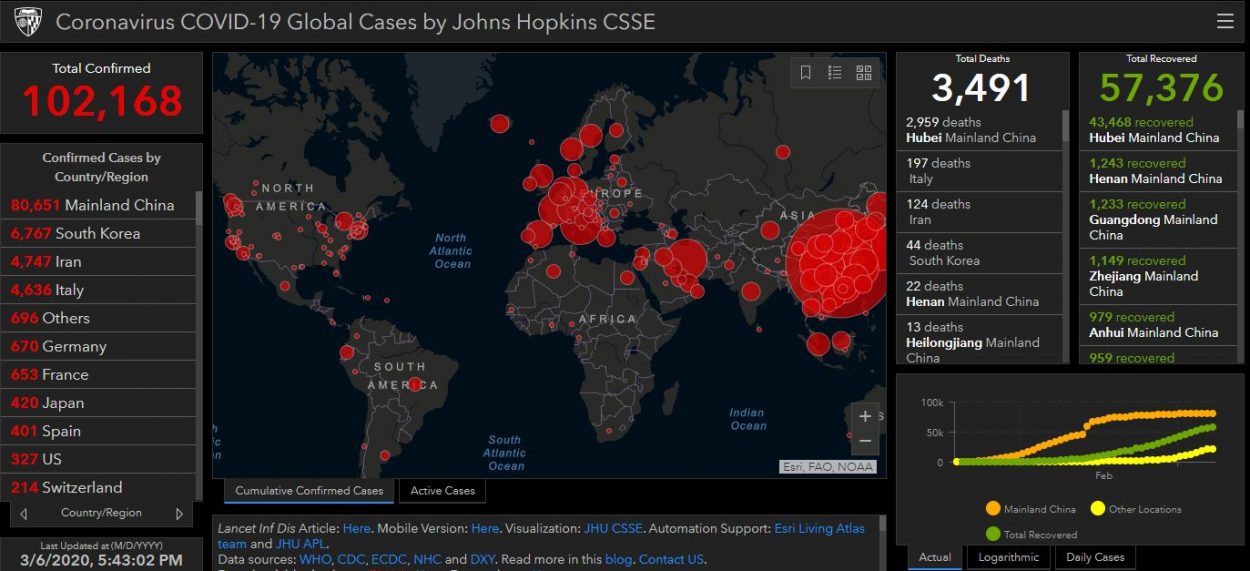This screenshot has width=1250, height=571.
Task: Go to next Country/Region list page
Action: click(180, 514)
